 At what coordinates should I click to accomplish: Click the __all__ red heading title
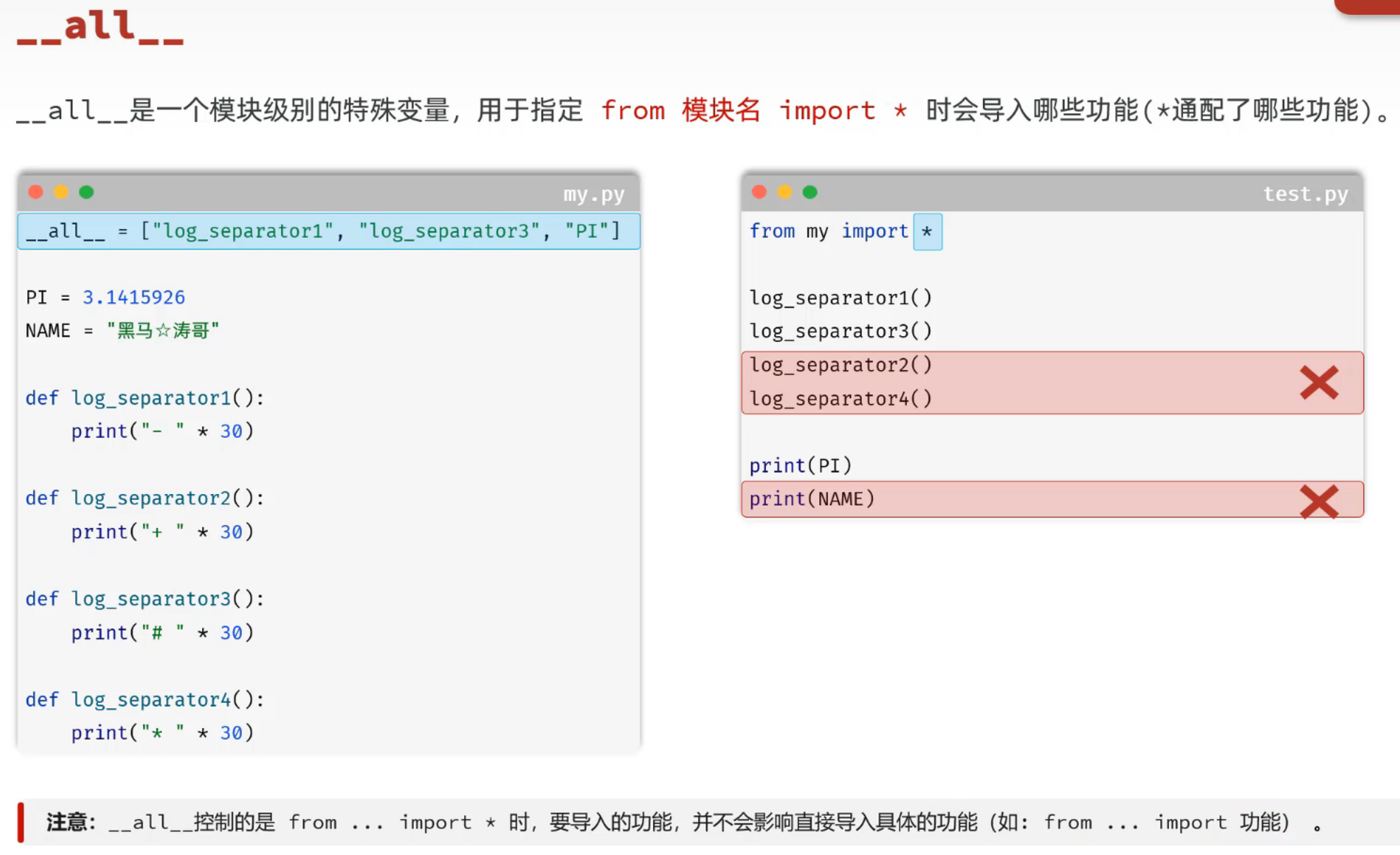click(x=100, y=28)
